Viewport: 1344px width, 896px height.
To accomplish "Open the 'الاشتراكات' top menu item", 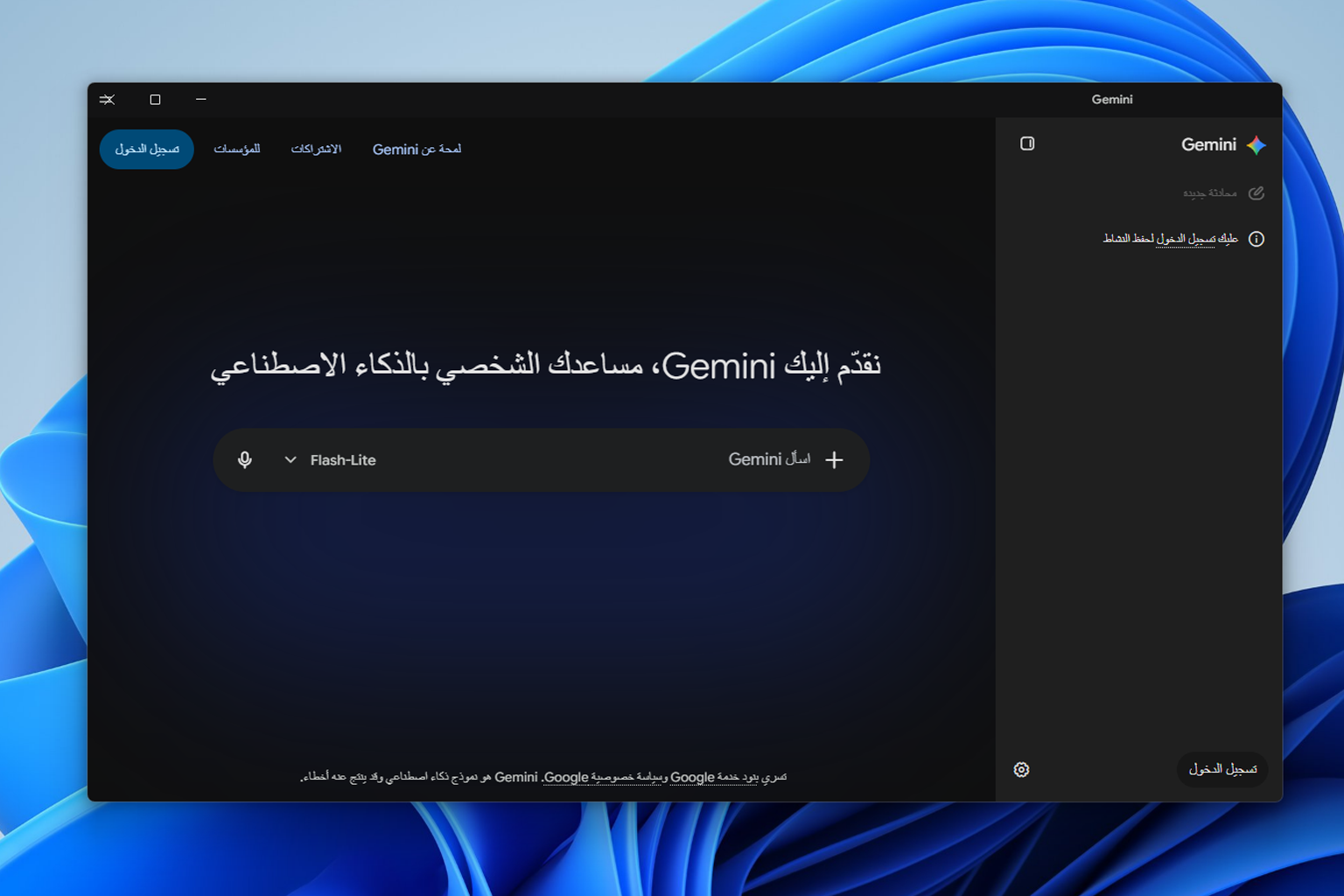I will click(x=316, y=150).
